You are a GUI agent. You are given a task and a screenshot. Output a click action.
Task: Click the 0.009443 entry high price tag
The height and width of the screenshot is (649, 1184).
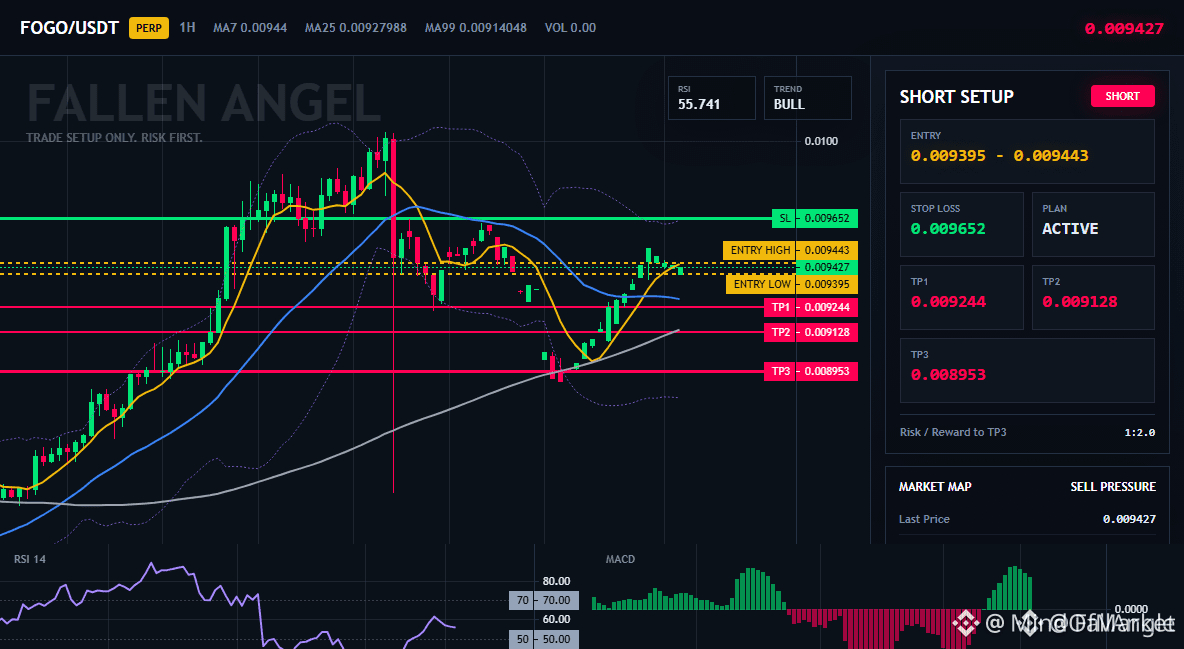click(827, 250)
